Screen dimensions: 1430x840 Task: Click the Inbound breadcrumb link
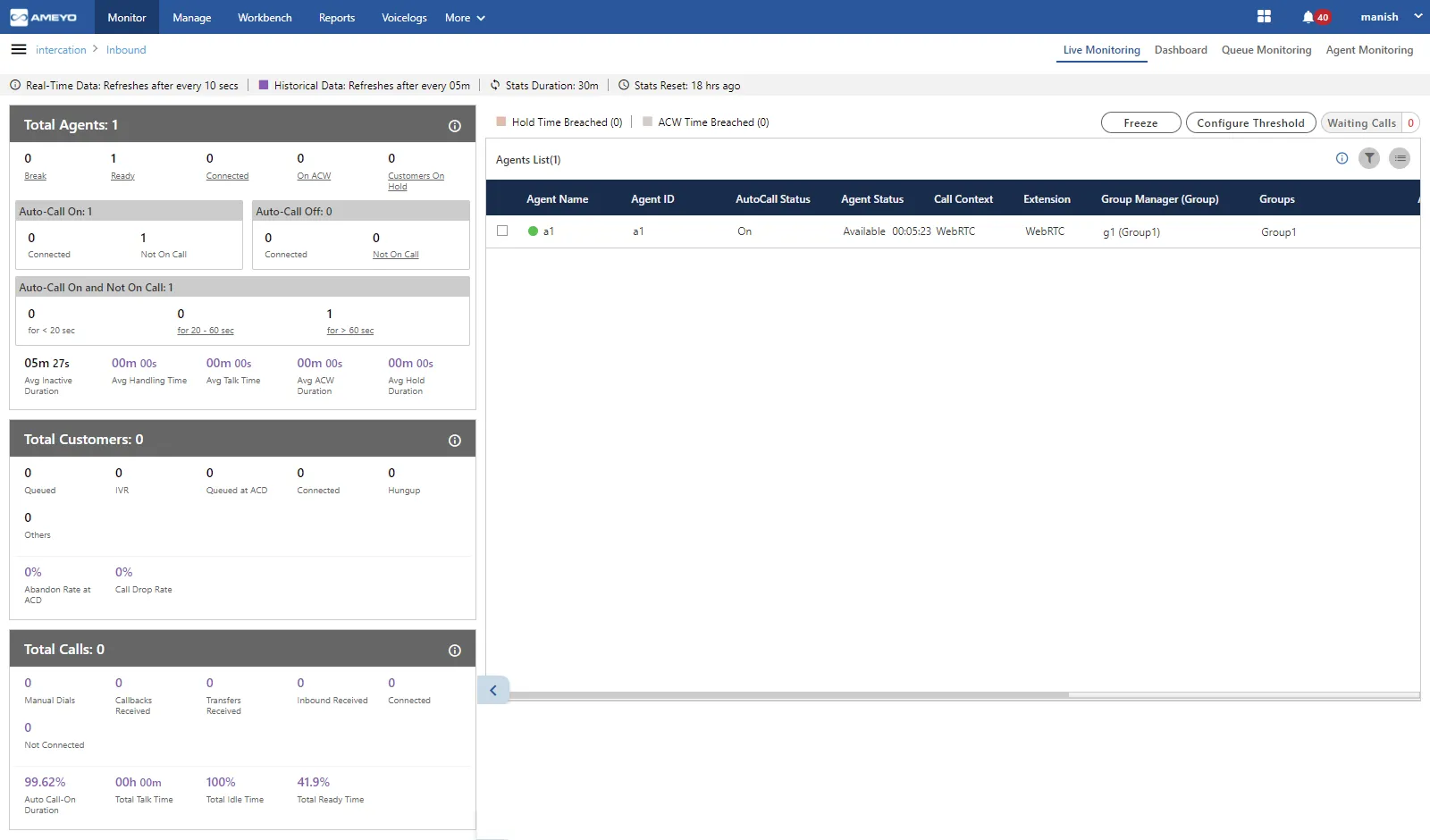point(126,50)
